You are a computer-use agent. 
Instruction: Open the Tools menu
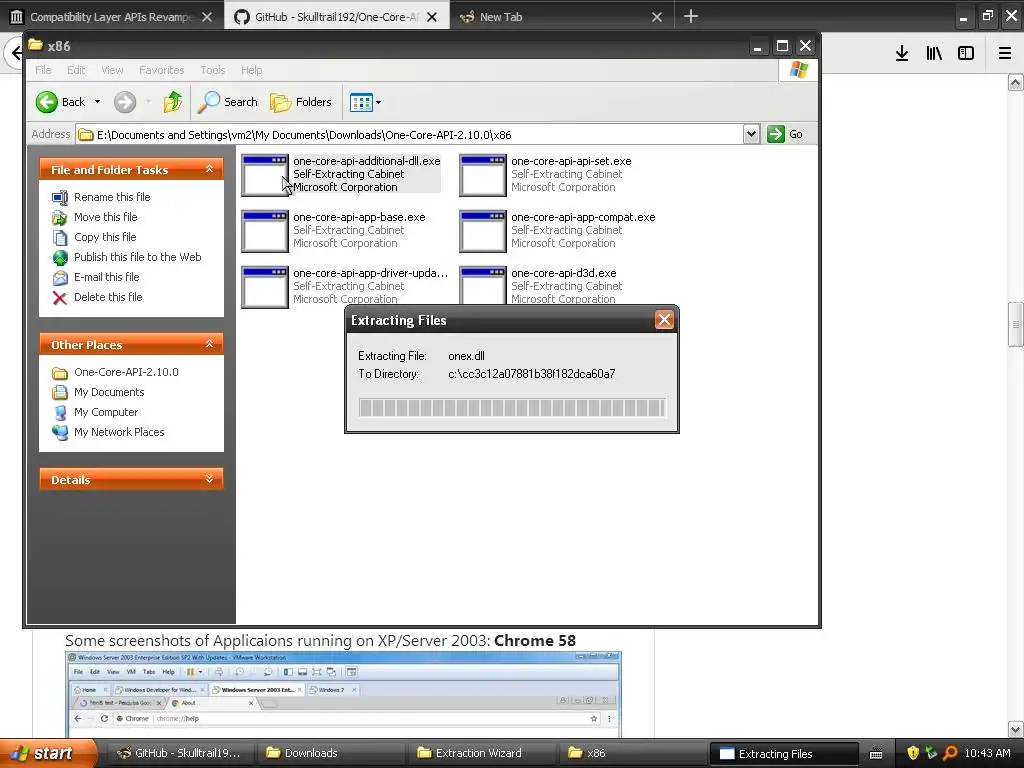212,70
